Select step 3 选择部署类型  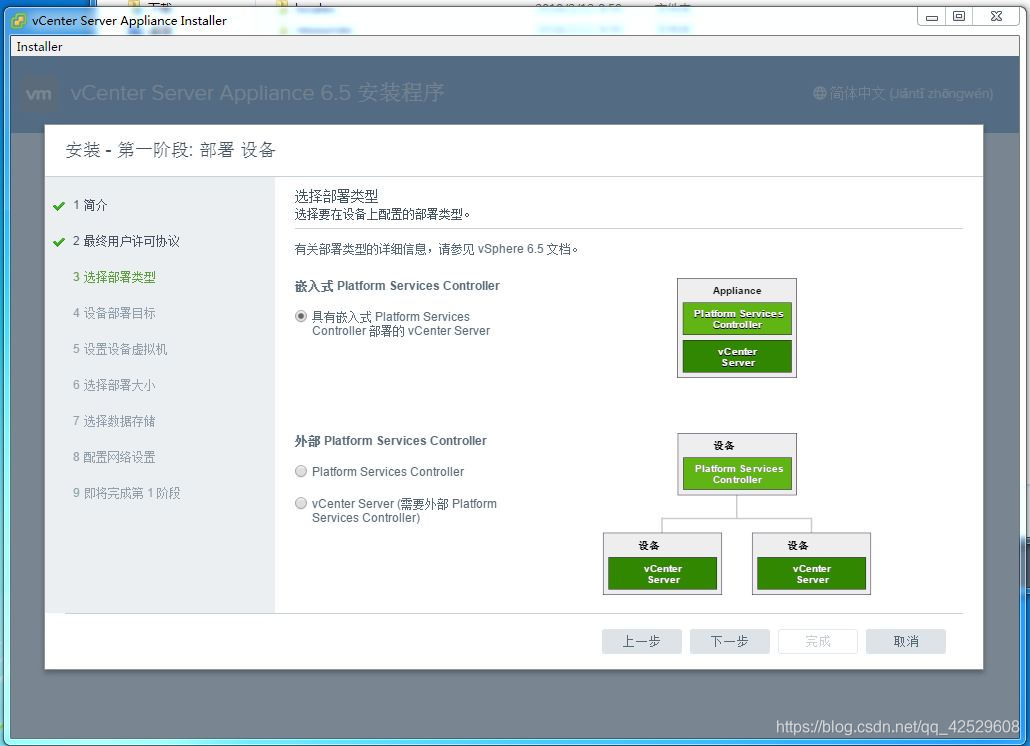click(x=114, y=277)
